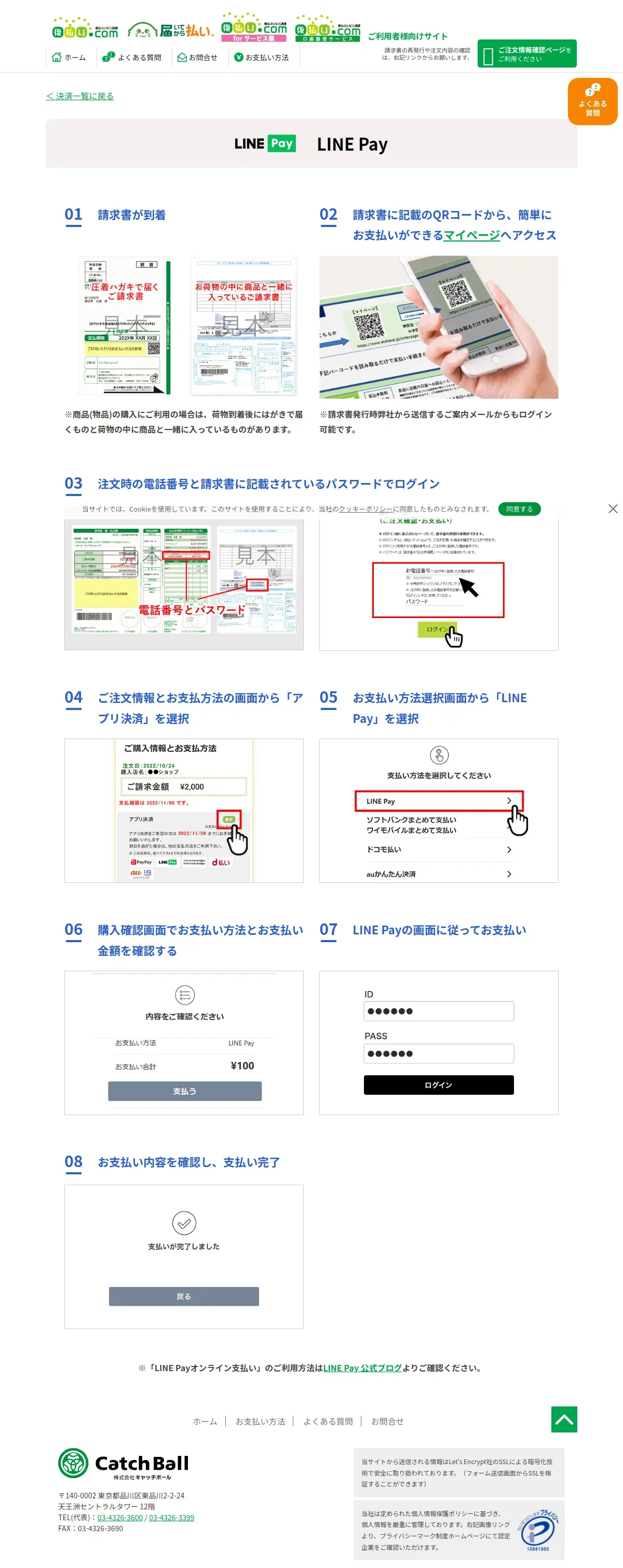Click the PASS input field

pos(439,1054)
